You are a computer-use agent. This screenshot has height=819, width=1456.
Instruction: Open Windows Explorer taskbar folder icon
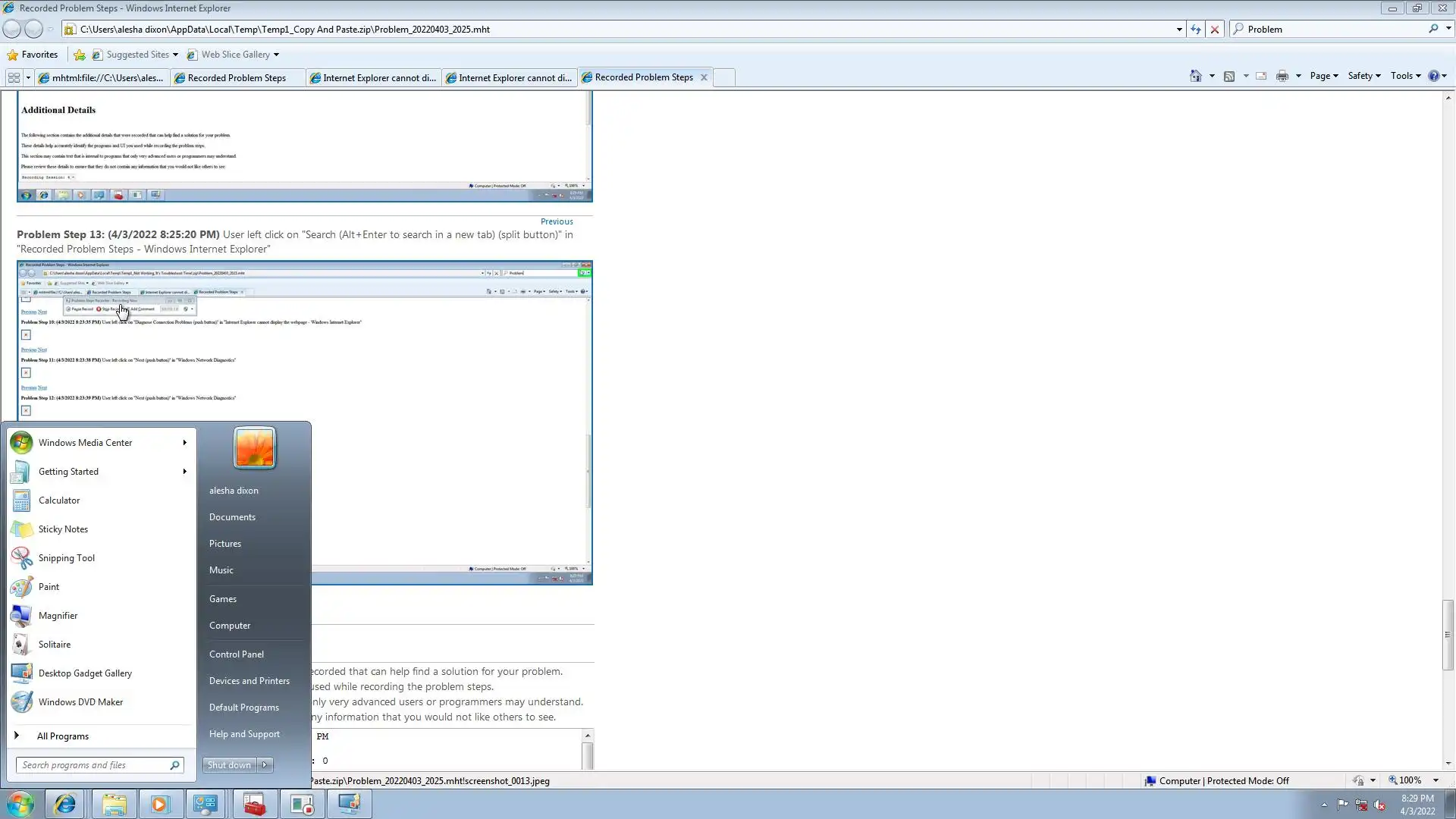(x=114, y=804)
